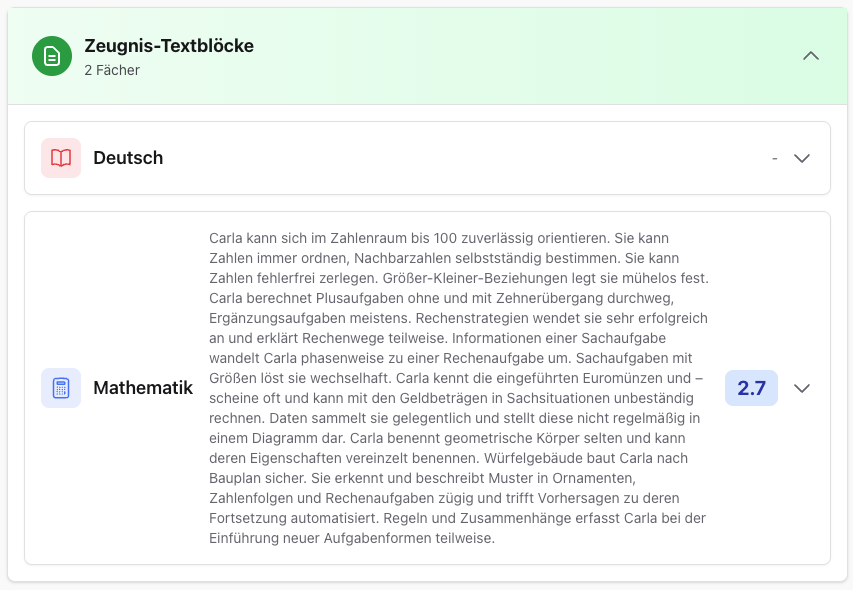The height and width of the screenshot is (590, 853).
Task: Expand the Deutsch text block
Action: [x=801, y=157]
